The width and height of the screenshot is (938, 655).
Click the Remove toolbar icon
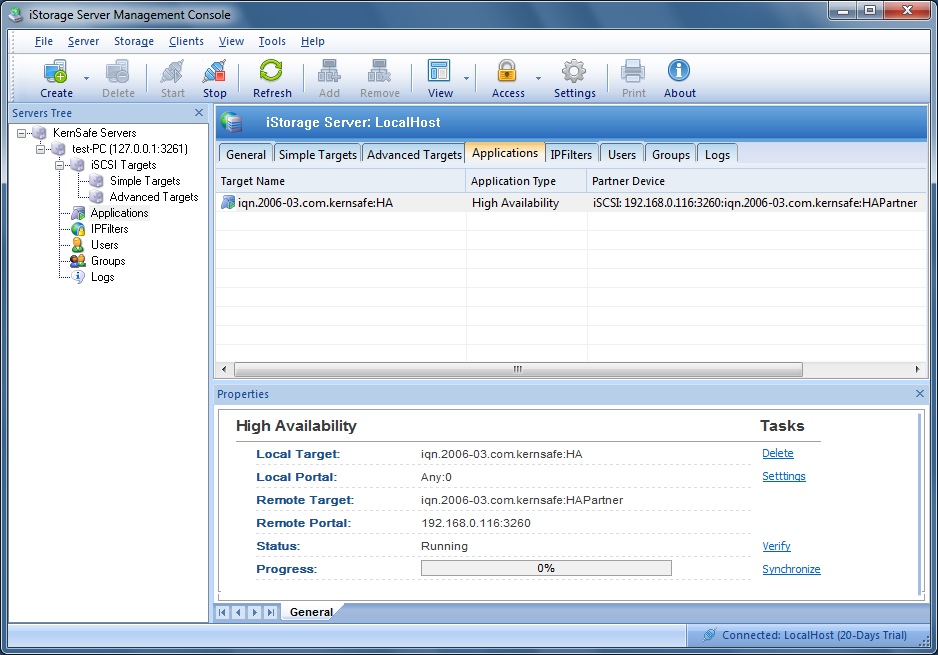point(379,72)
